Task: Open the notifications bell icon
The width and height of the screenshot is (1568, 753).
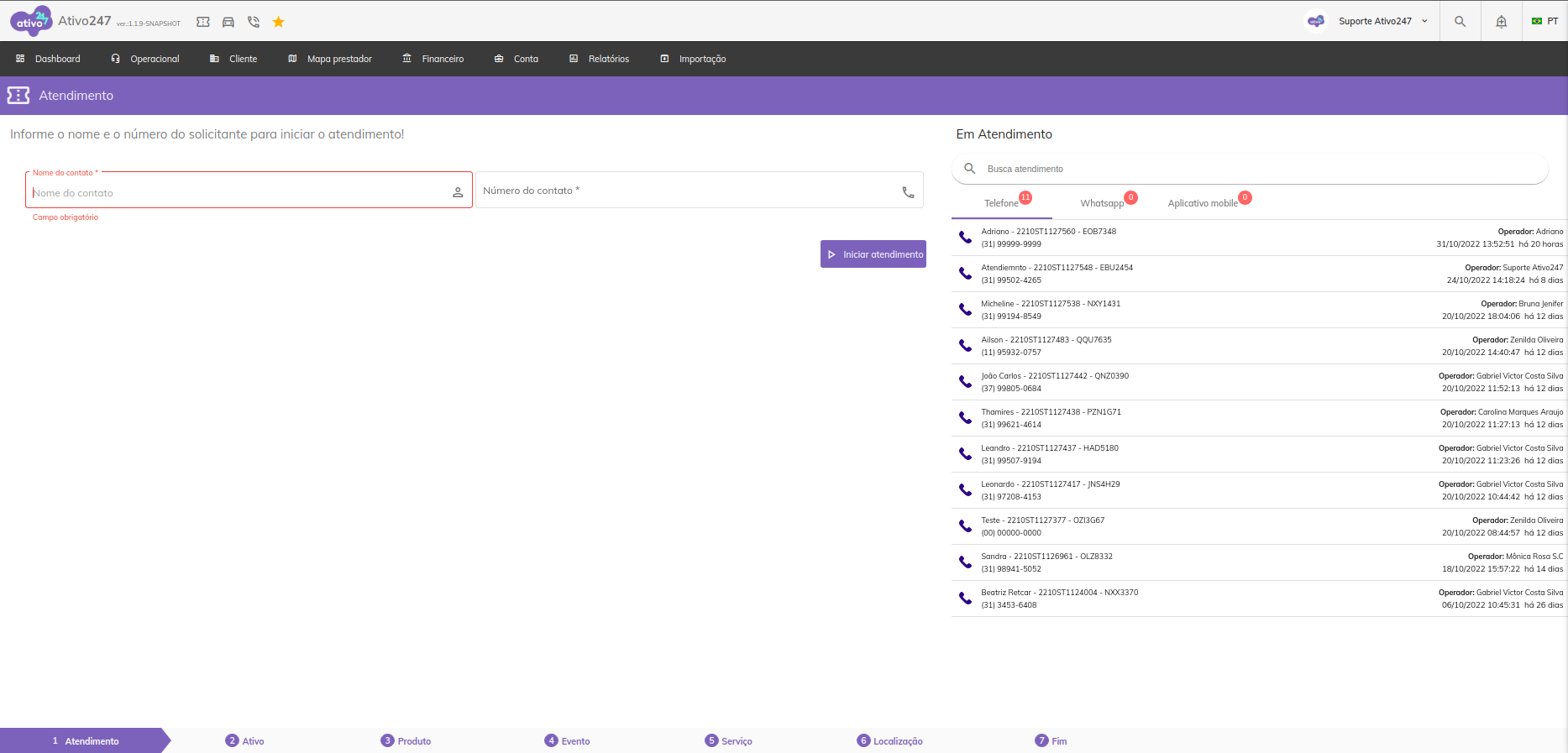Action: [x=1501, y=22]
